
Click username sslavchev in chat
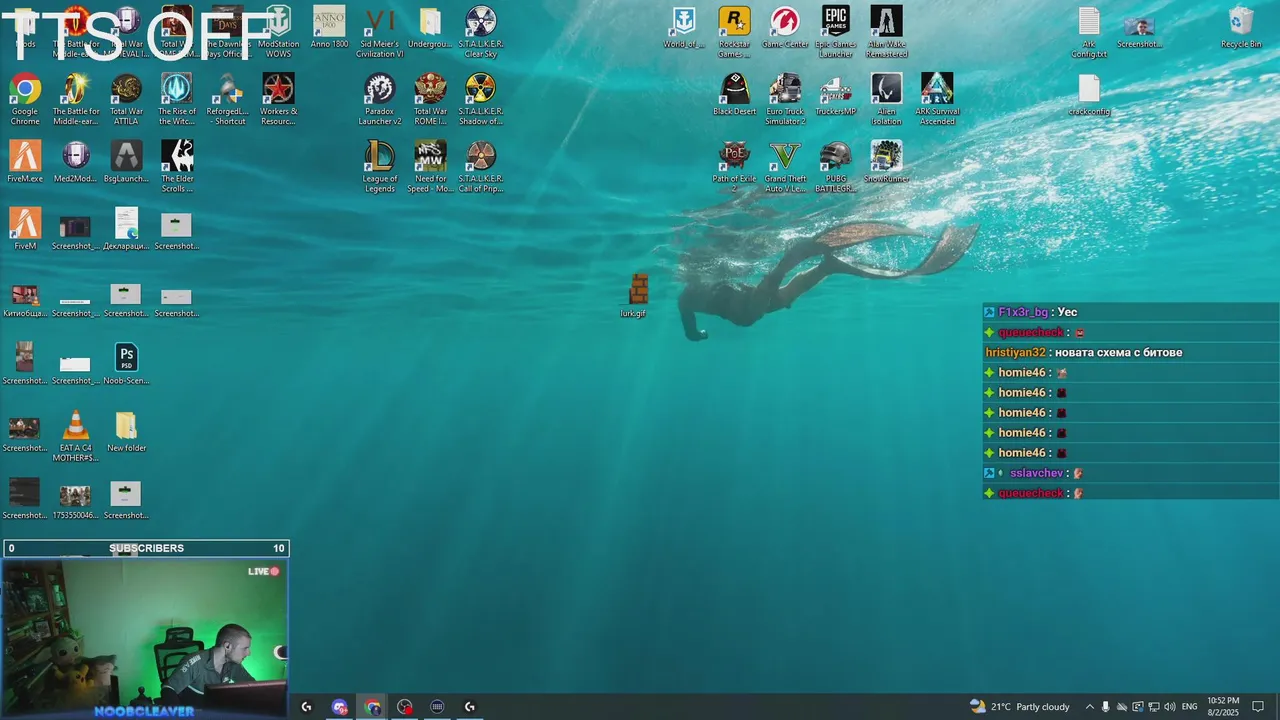(1036, 473)
